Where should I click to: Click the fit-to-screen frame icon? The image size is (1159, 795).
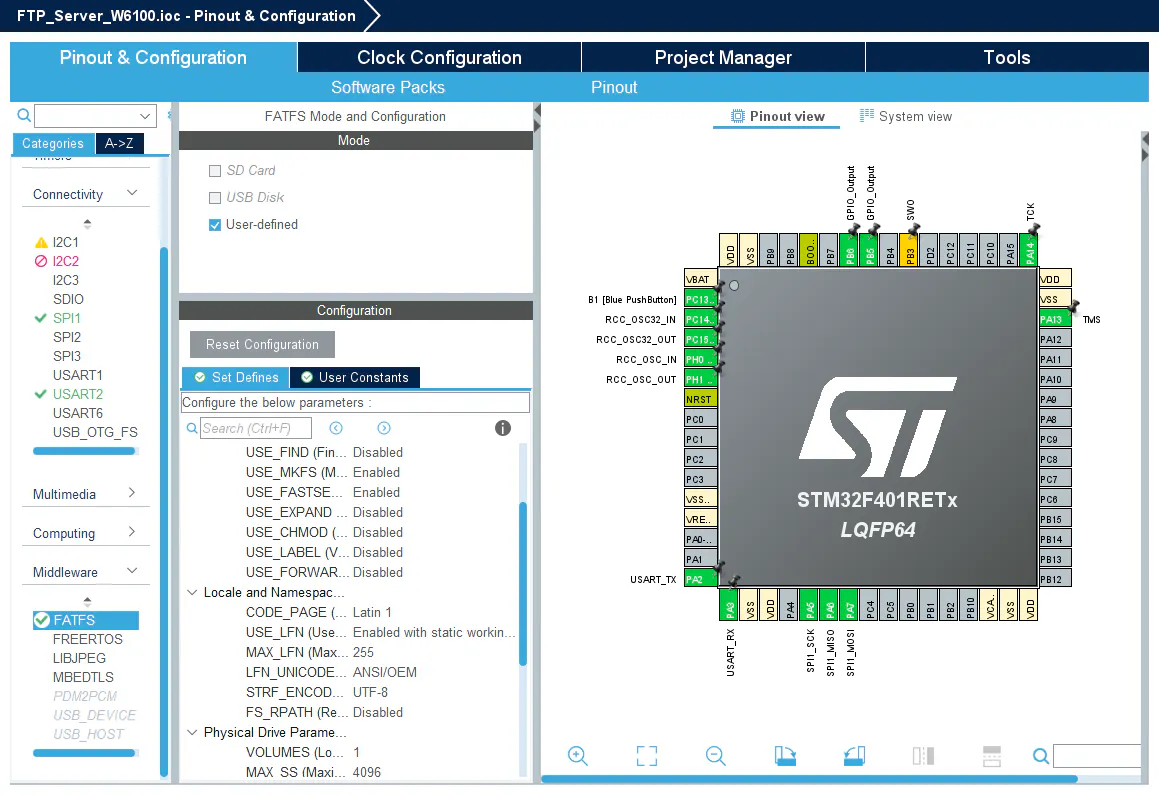click(647, 756)
